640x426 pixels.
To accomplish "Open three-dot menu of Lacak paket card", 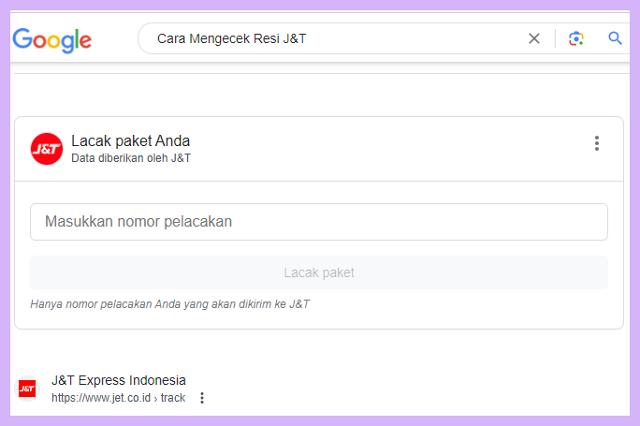I will coord(597,144).
